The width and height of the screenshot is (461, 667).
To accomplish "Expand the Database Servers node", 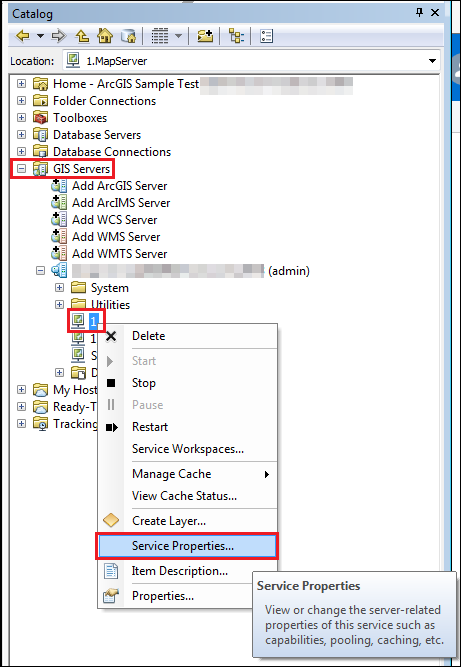I will pos(21,135).
